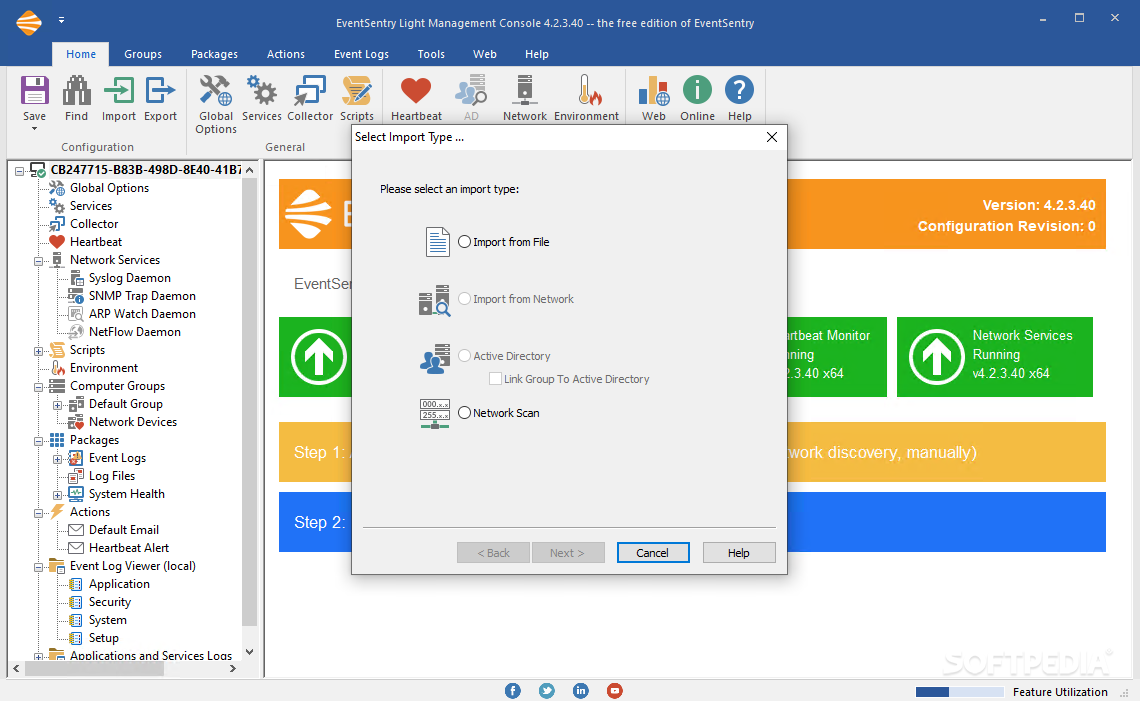Expand the Scripts tree node
Image resolution: width=1140 pixels, height=701 pixels.
[x=39, y=351]
